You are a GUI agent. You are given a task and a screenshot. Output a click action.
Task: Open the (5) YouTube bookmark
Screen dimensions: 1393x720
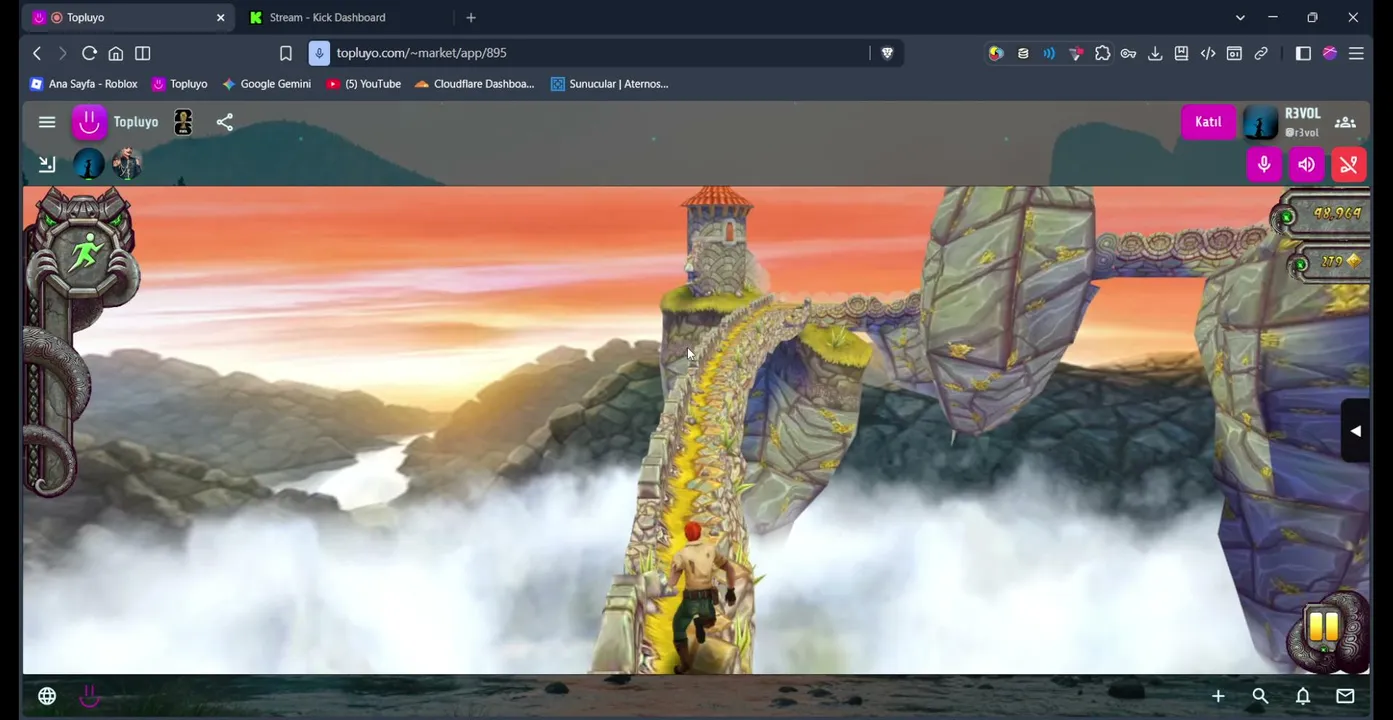click(364, 84)
